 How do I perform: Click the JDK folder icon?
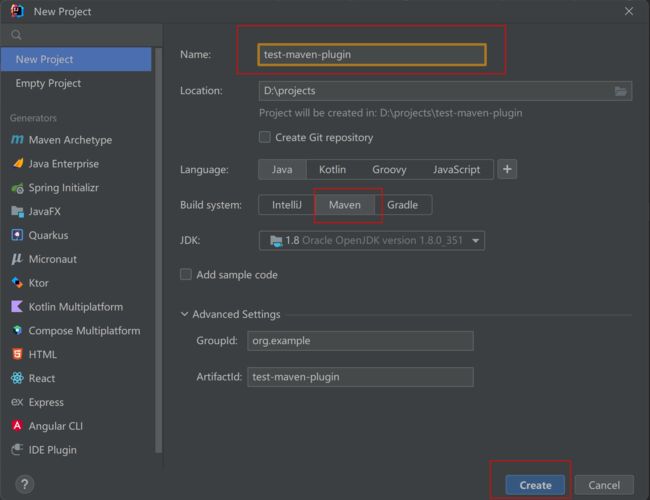[276, 241]
